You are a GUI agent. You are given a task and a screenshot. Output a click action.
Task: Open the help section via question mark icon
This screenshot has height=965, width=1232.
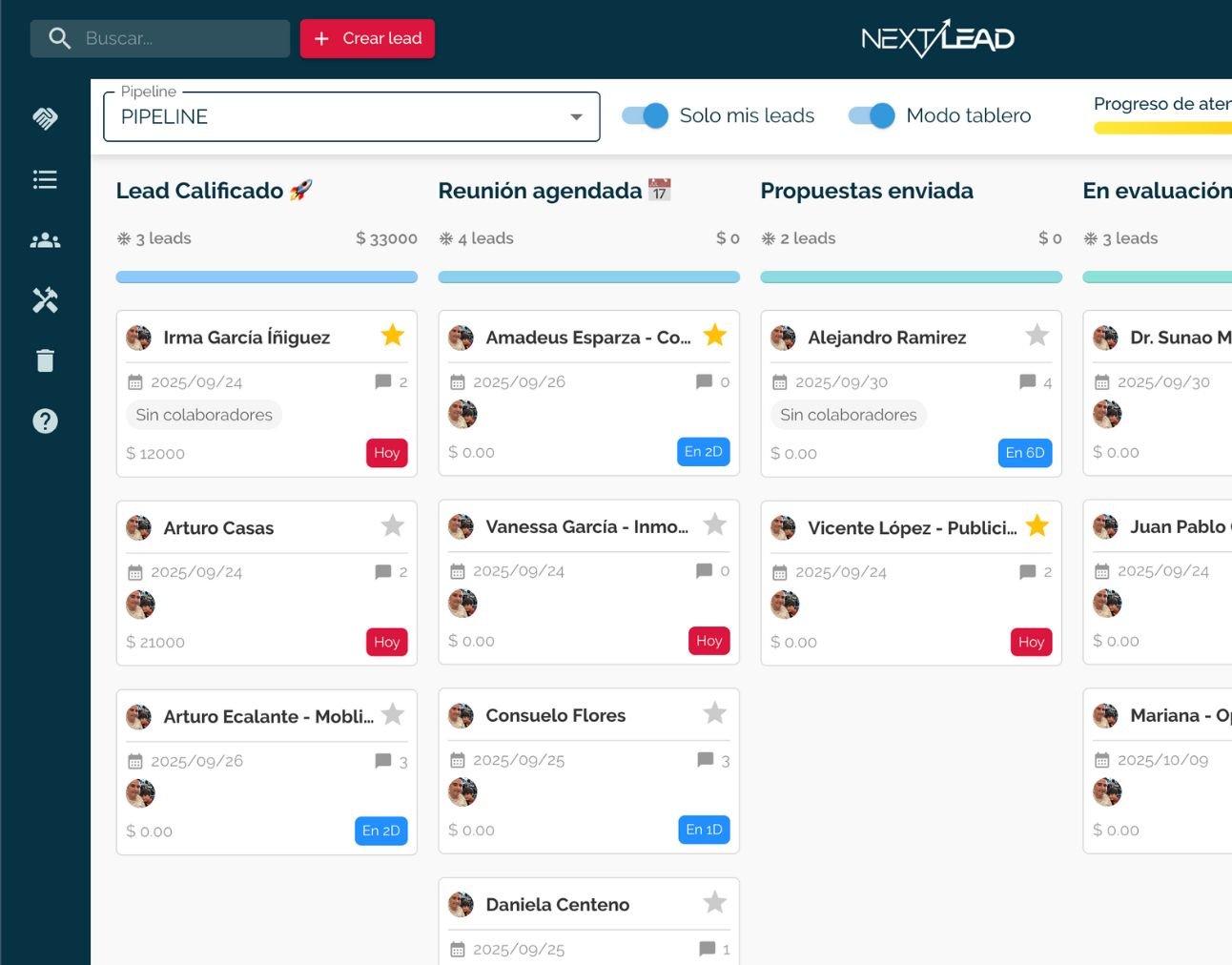click(x=45, y=421)
